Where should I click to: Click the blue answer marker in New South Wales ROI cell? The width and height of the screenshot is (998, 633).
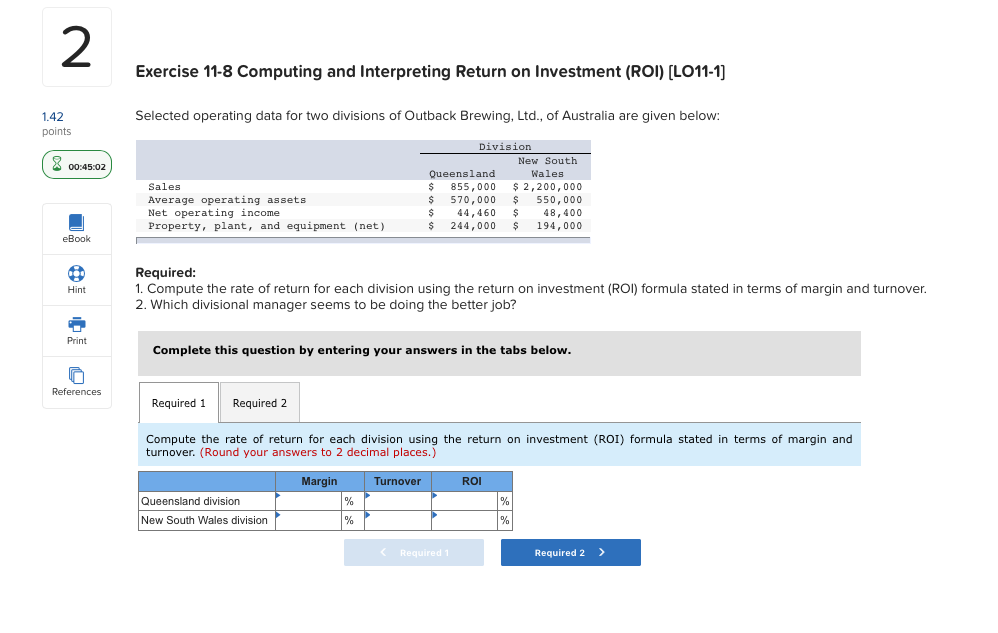[x=434, y=515]
